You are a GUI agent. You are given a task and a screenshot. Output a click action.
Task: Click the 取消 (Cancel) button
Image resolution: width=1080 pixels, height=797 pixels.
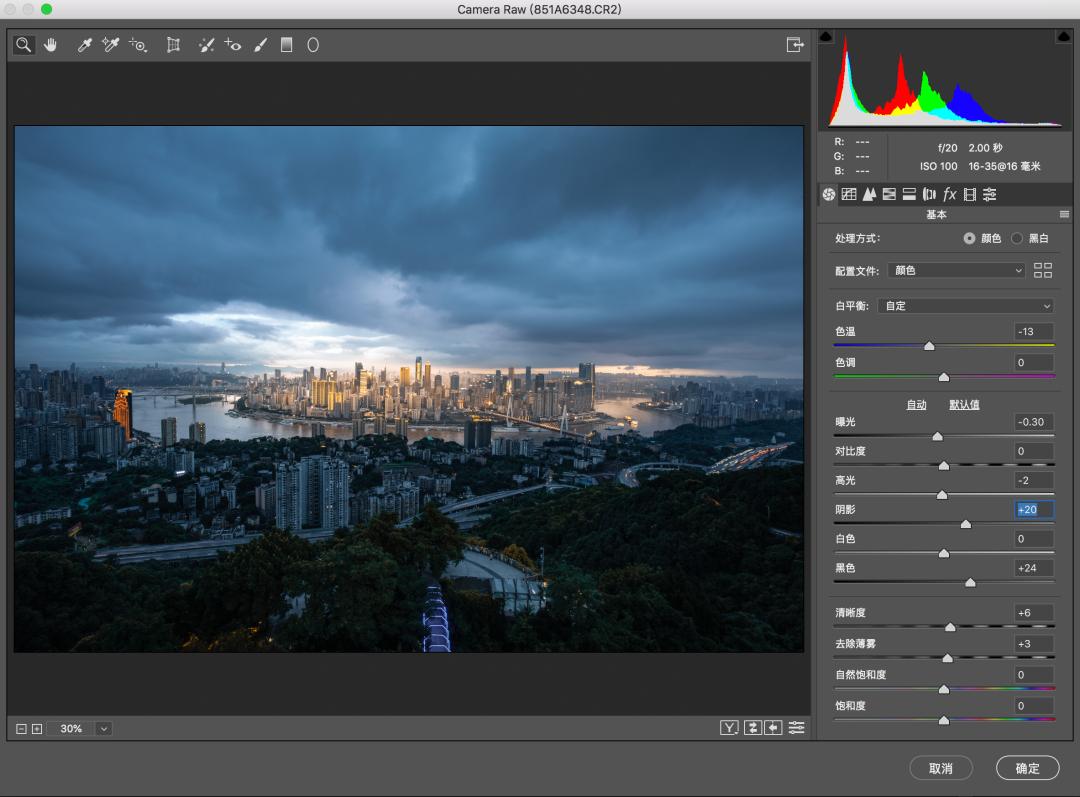pyautogui.click(x=940, y=768)
